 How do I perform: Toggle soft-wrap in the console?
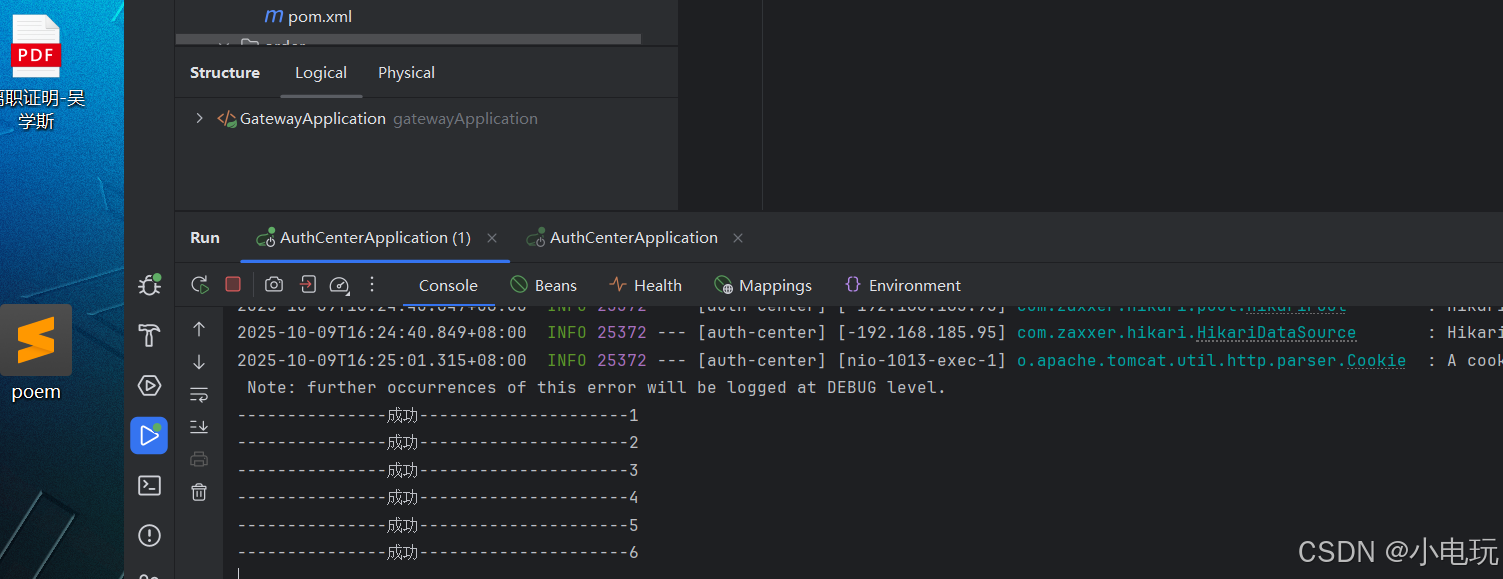point(199,395)
